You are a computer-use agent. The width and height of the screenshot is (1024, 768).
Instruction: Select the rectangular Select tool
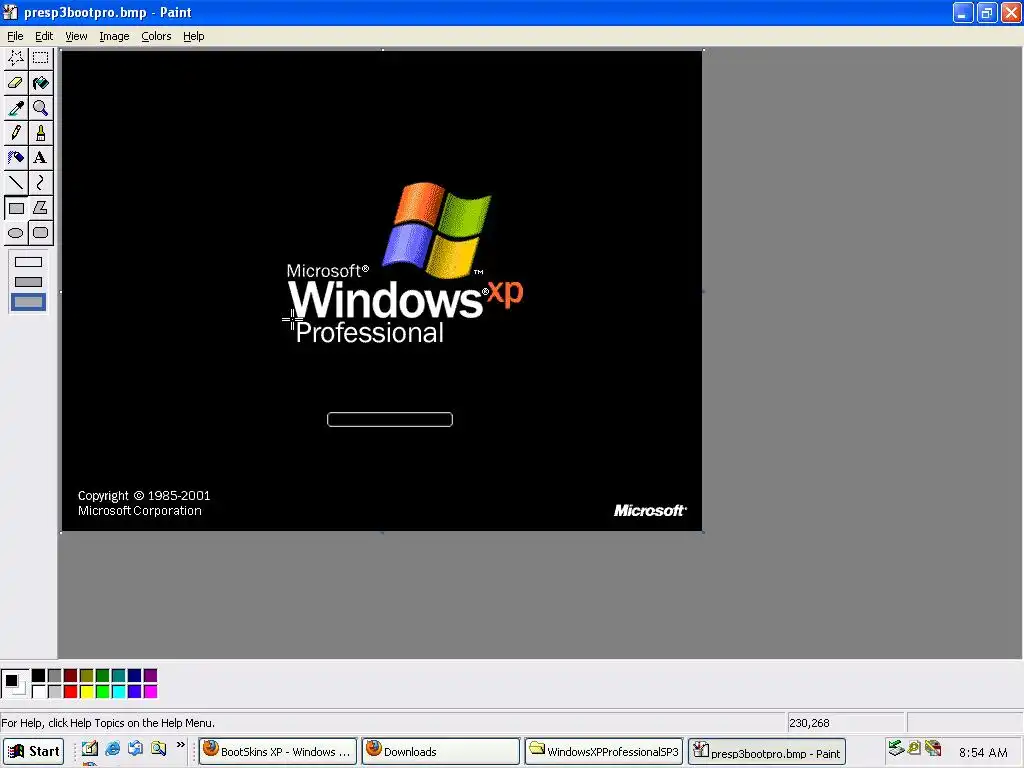click(40, 58)
